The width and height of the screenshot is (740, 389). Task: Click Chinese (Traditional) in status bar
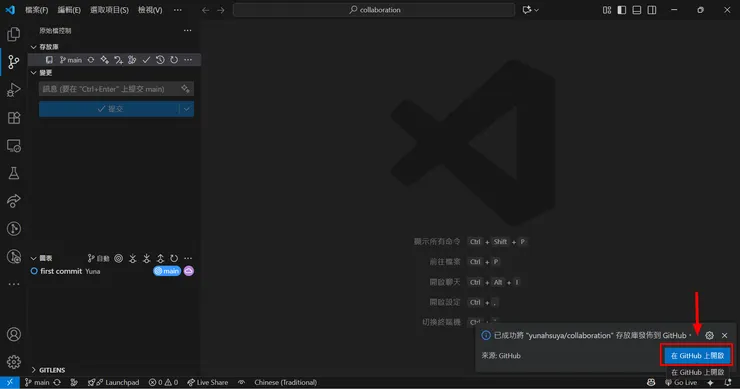[286, 382]
